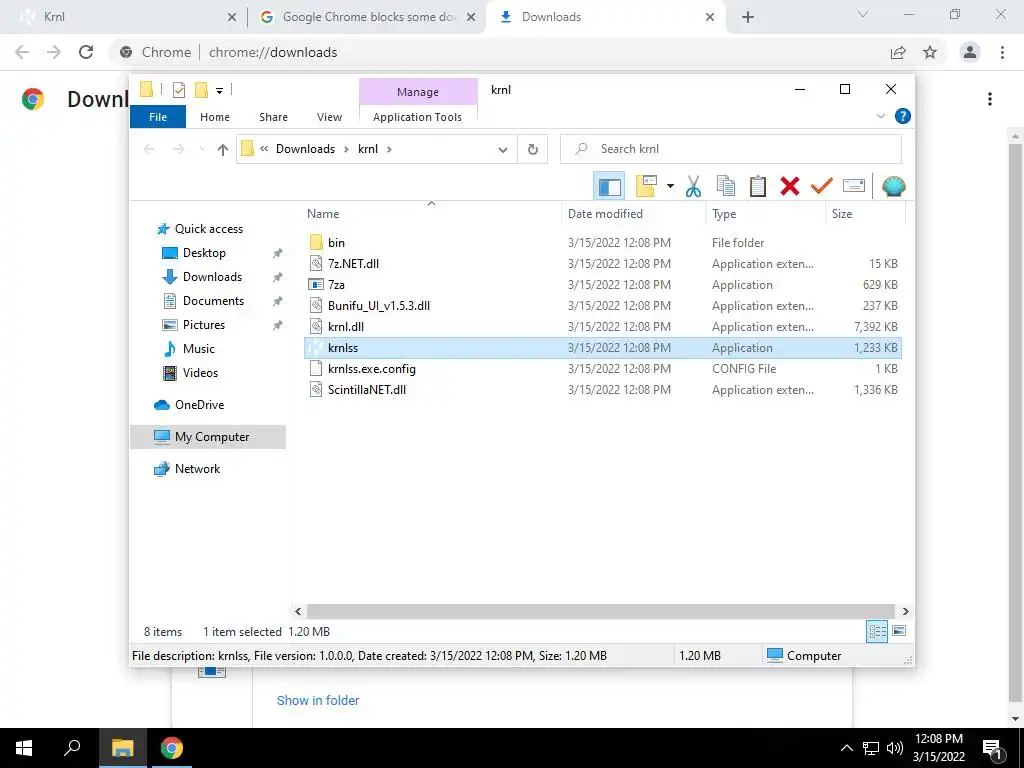Select the krnlss.exe.config file
This screenshot has width=1024, height=768.
pyautogui.click(x=603, y=369)
